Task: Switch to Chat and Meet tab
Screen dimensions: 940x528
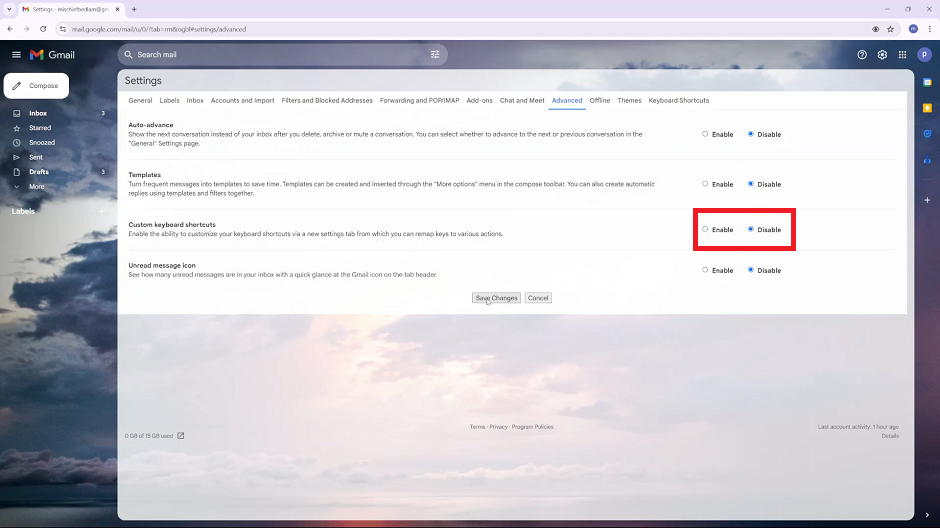Action: 522,101
